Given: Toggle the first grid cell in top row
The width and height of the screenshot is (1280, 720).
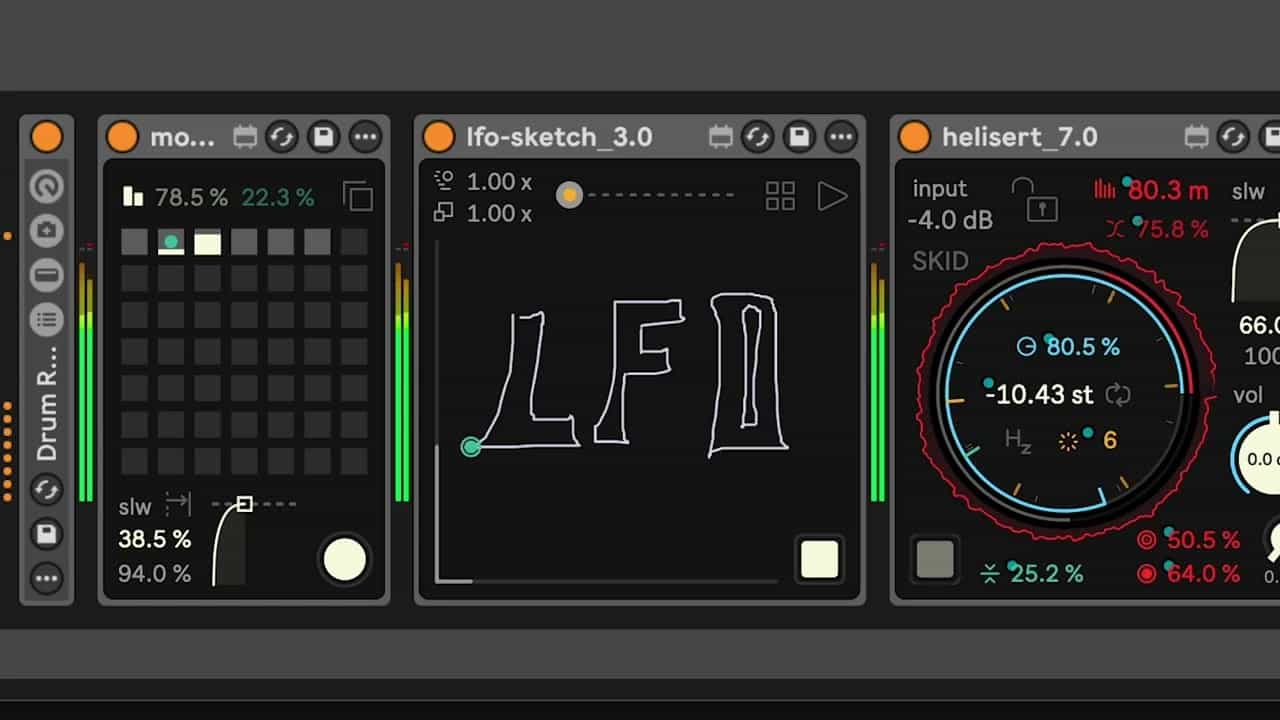Looking at the screenshot, I should point(134,241).
